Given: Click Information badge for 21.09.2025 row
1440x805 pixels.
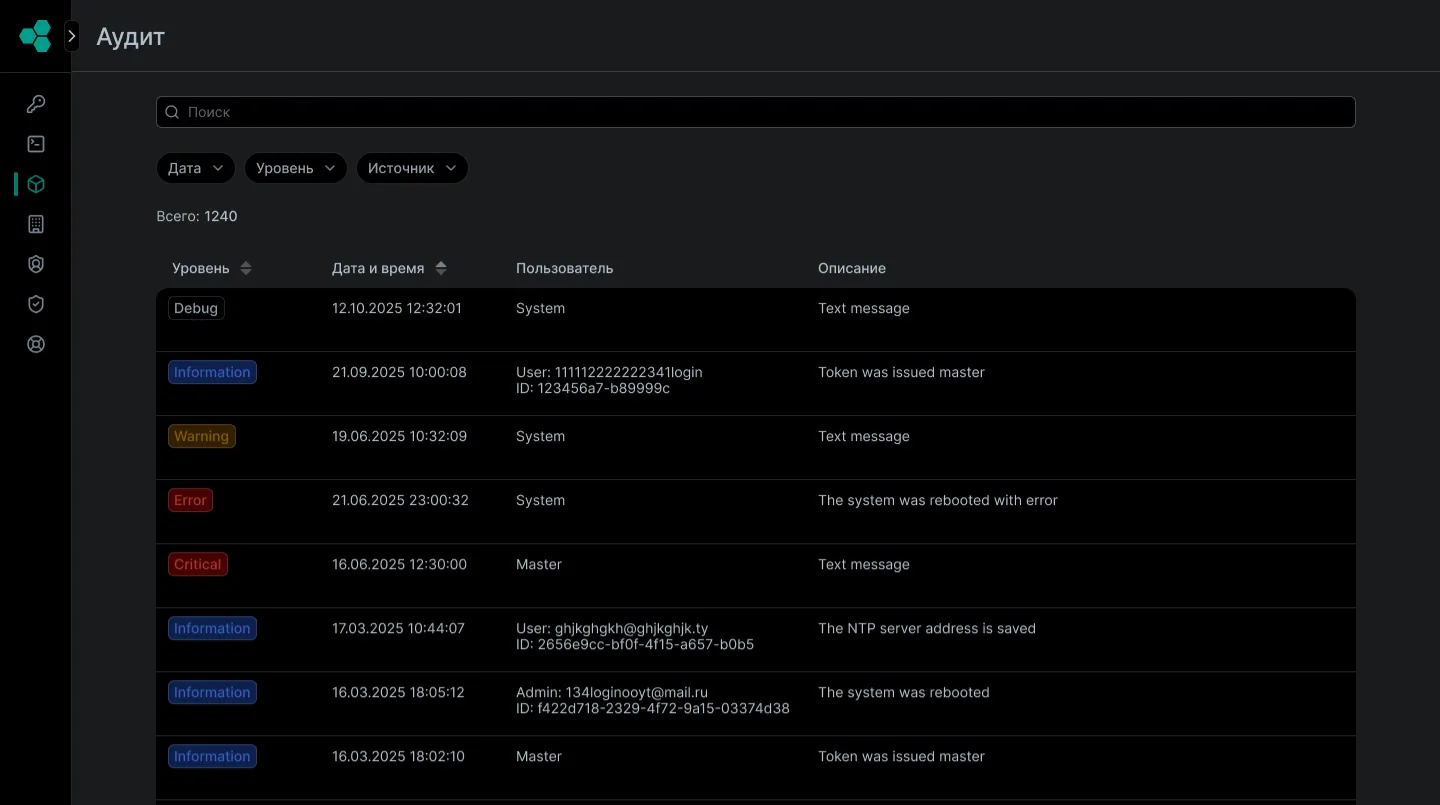Looking at the screenshot, I should point(212,372).
